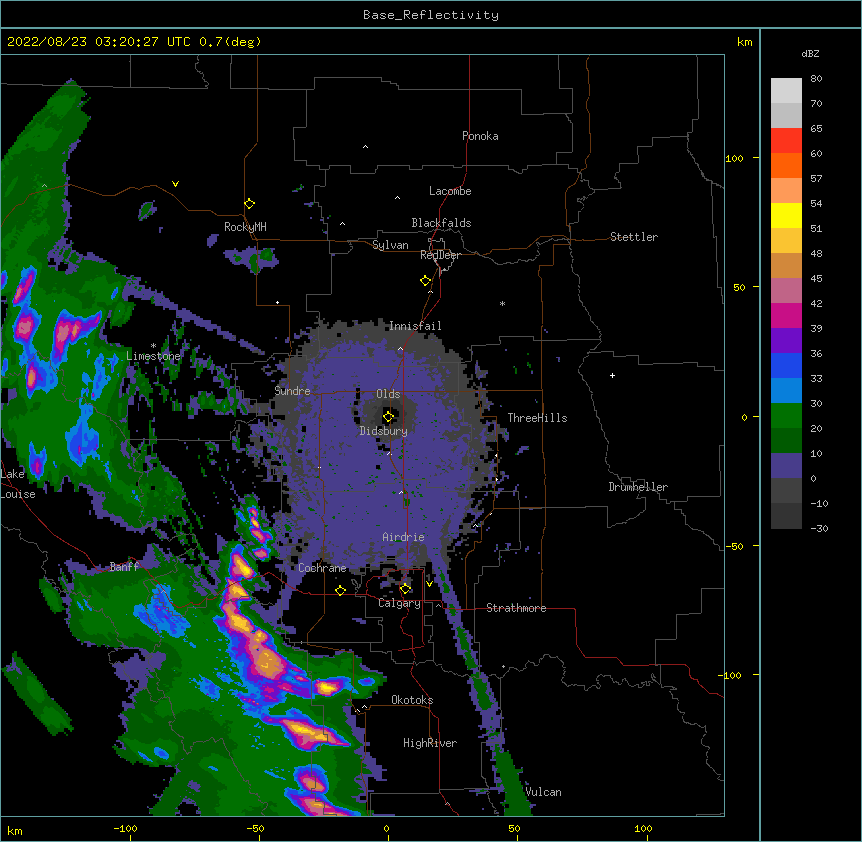
Task: Click the Didsbury town label
Action: click(384, 431)
